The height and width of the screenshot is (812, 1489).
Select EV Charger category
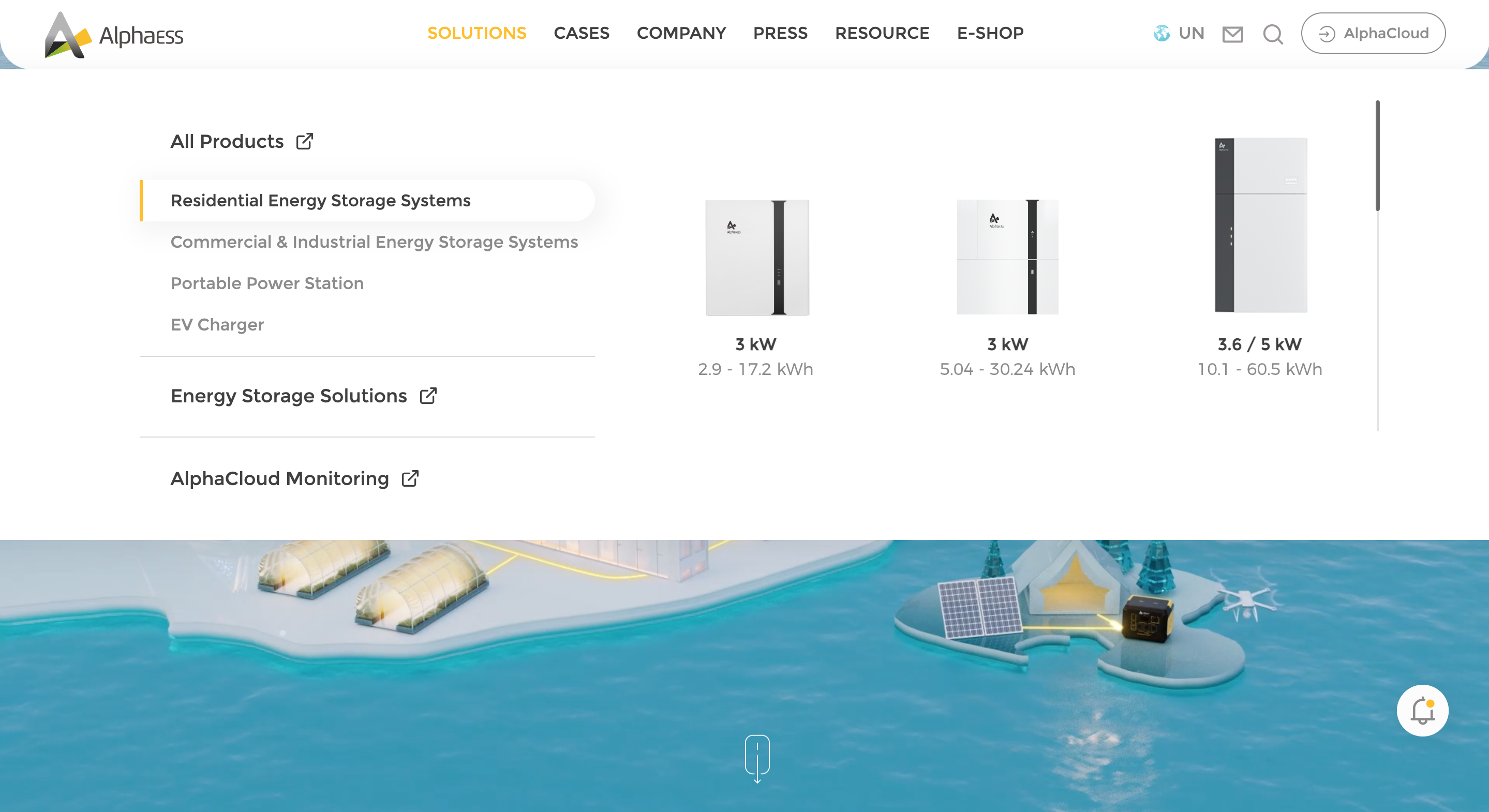(217, 325)
